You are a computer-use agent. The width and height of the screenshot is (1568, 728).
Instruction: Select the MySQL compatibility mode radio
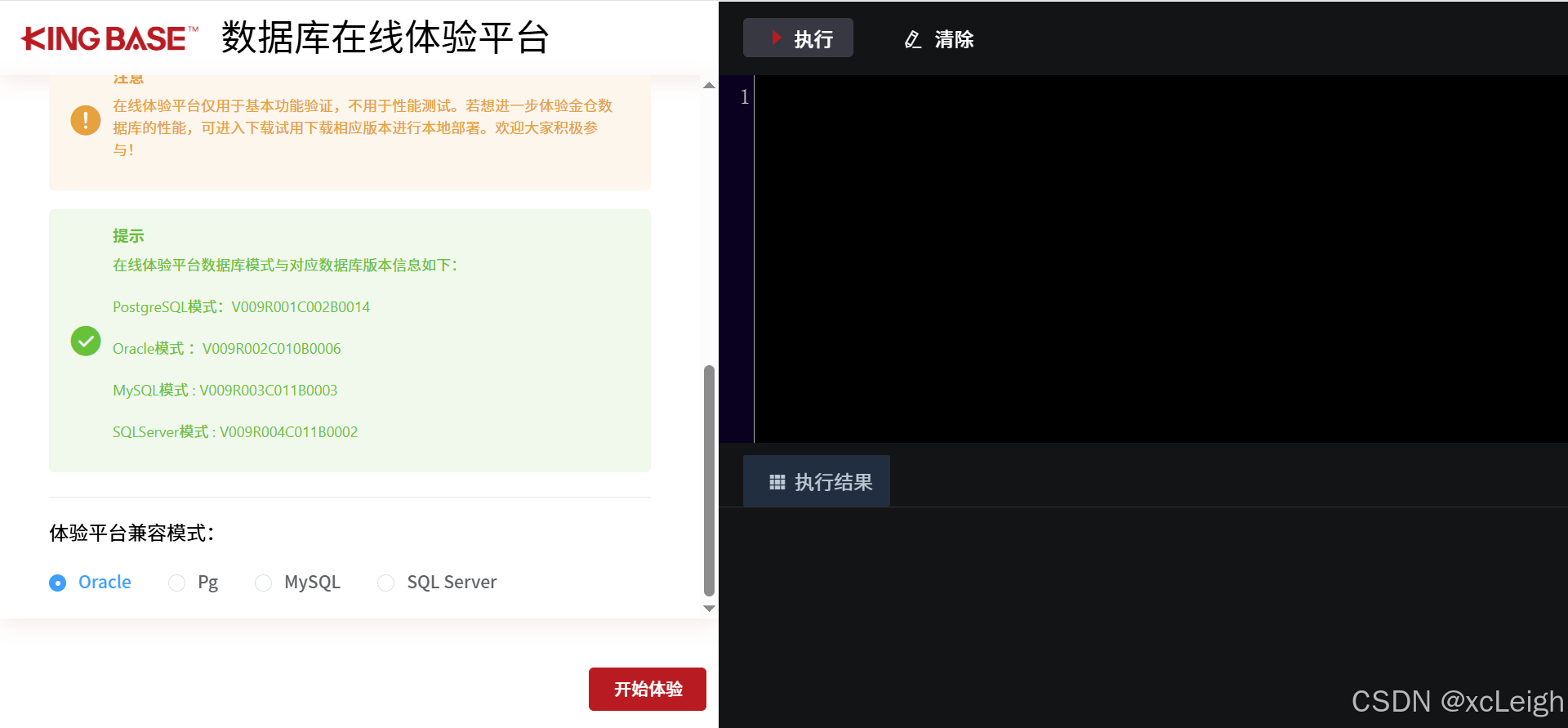coord(263,583)
